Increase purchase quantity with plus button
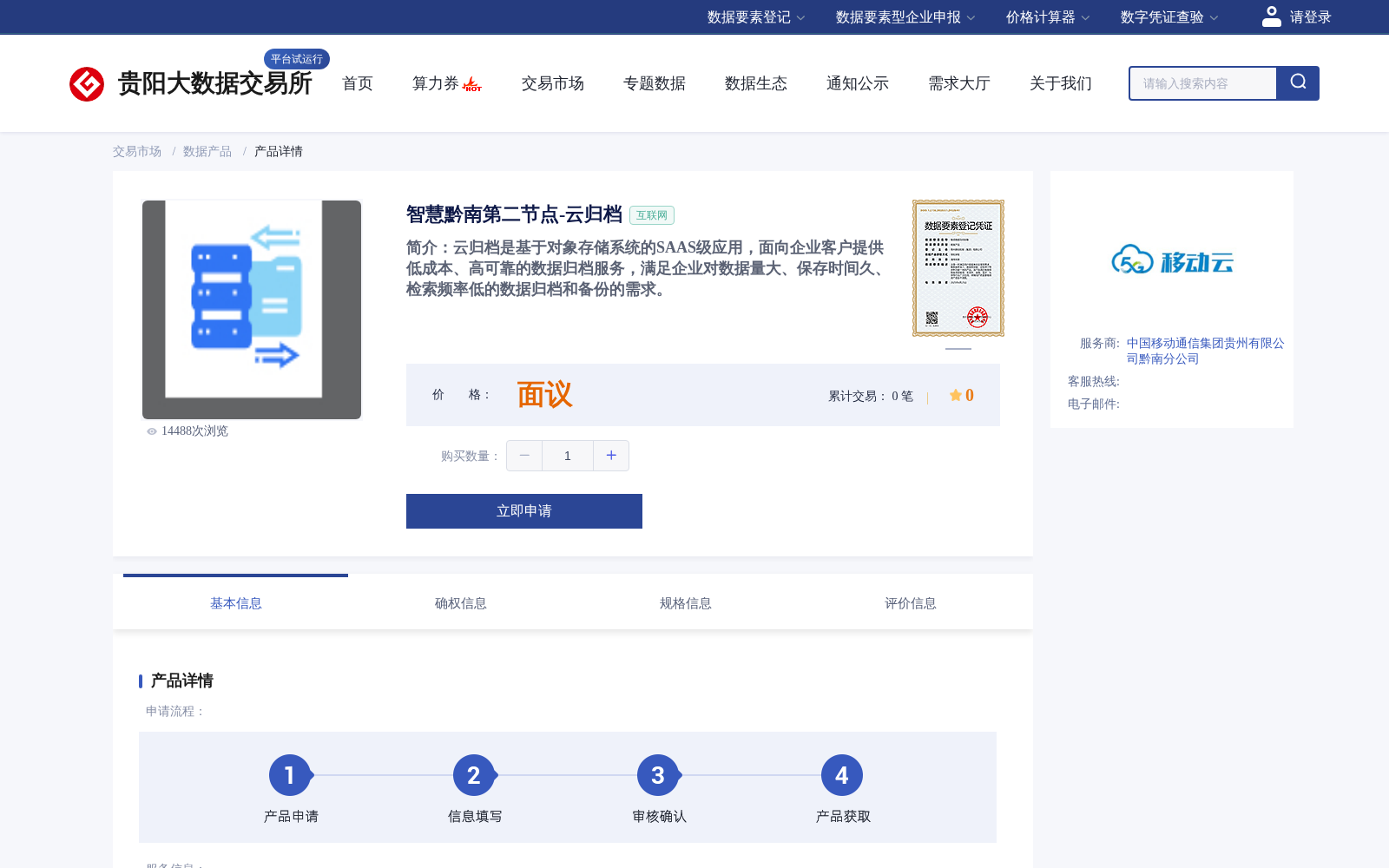Viewport: 1389px width, 868px height. point(611,456)
